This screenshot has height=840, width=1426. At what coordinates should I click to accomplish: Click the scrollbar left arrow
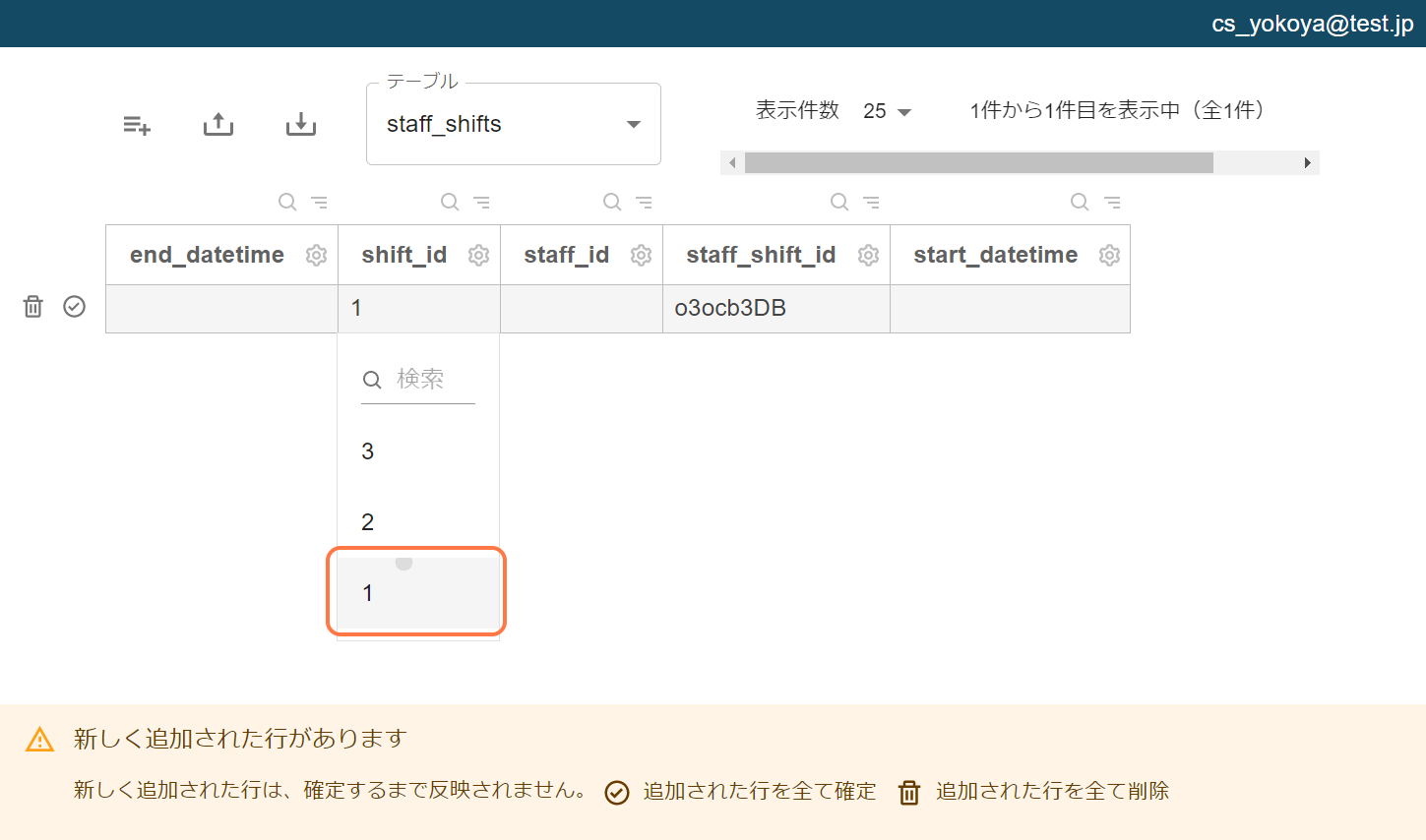coord(732,163)
